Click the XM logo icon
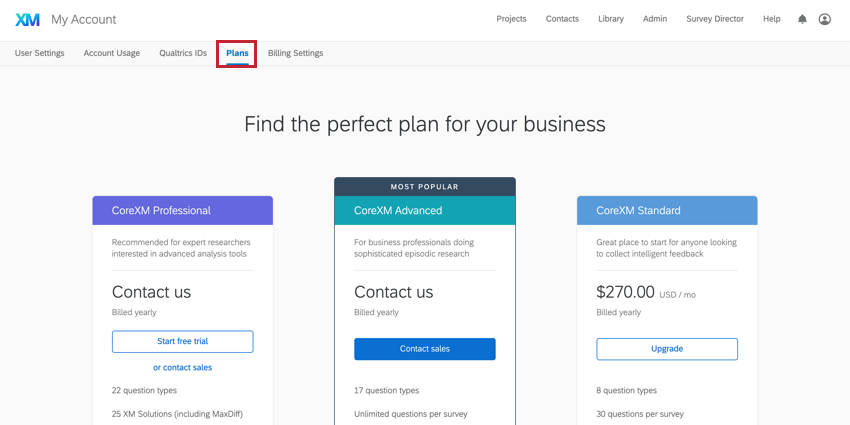The width and height of the screenshot is (850, 425). coord(27,20)
